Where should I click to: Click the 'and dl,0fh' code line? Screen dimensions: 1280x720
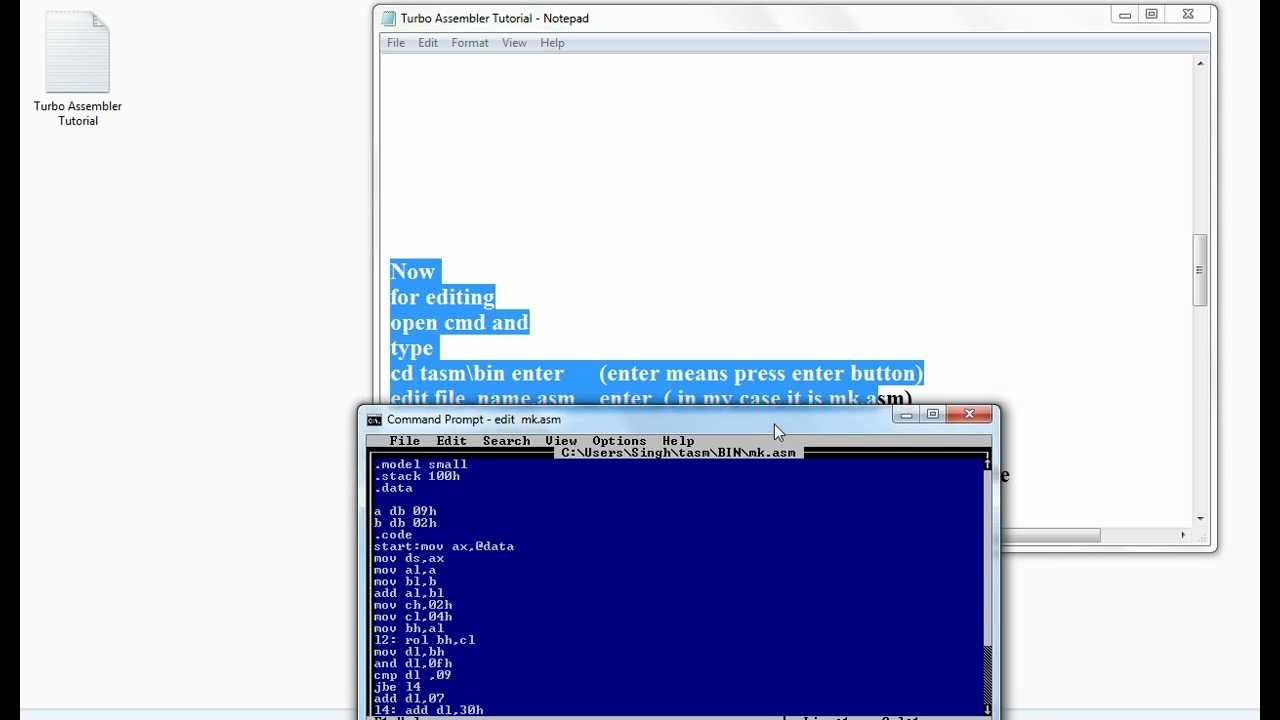(x=413, y=664)
